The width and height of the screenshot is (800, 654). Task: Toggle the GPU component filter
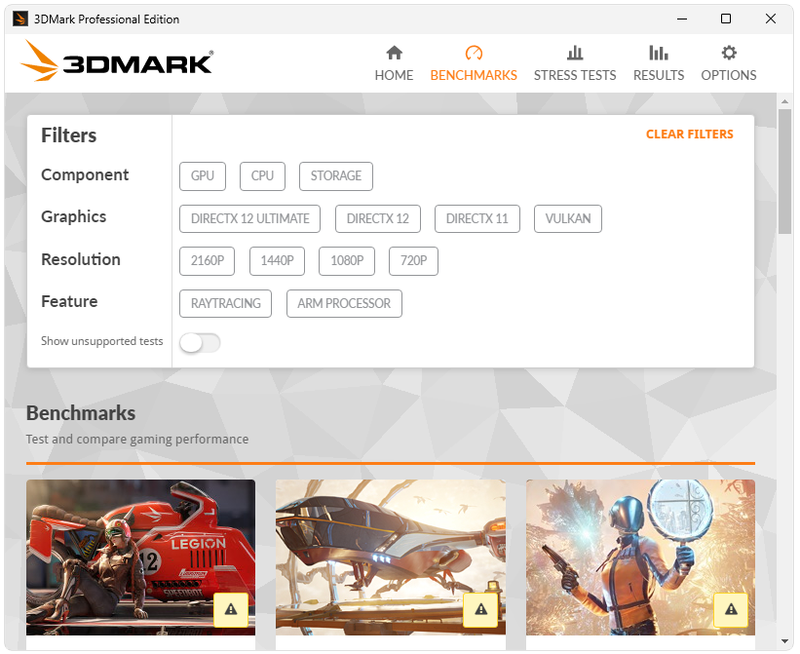coord(203,176)
